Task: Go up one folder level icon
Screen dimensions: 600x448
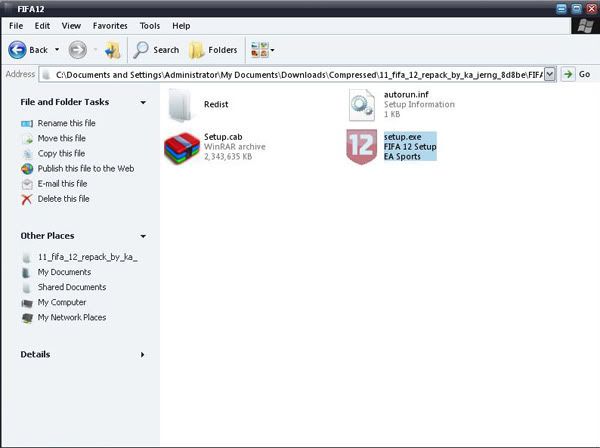Action: [x=112, y=50]
